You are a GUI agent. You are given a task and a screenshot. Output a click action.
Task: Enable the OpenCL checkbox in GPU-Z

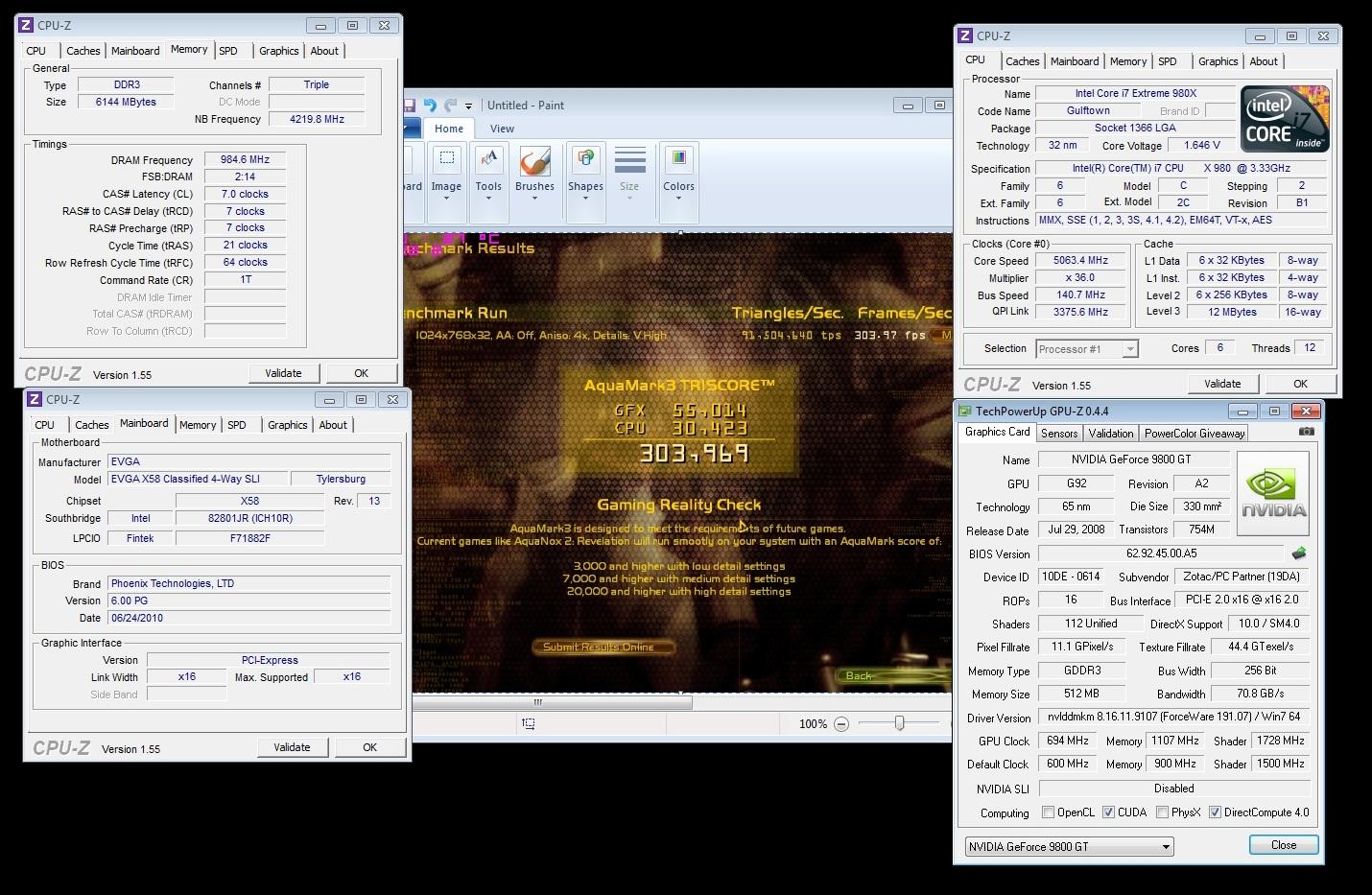[x=1048, y=813]
